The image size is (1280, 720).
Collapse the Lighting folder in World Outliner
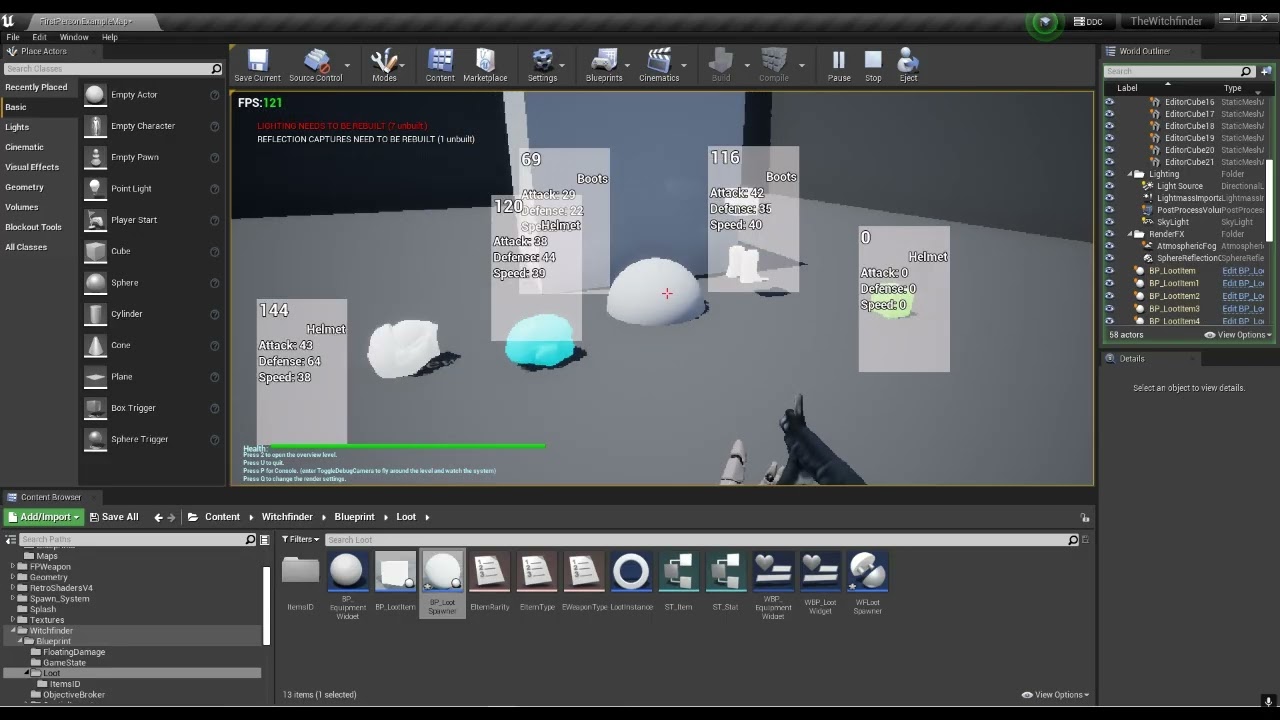click(x=1130, y=174)
